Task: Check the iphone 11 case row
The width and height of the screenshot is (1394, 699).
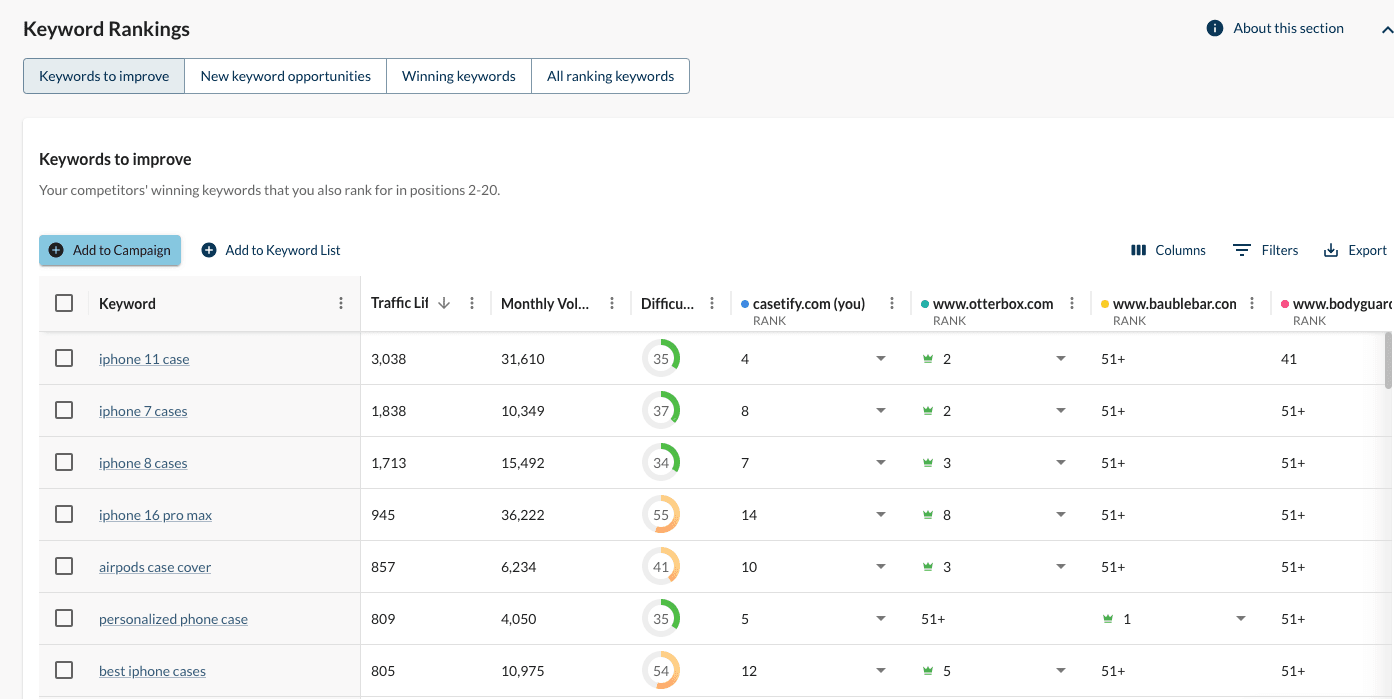Action: pos(64,358)
